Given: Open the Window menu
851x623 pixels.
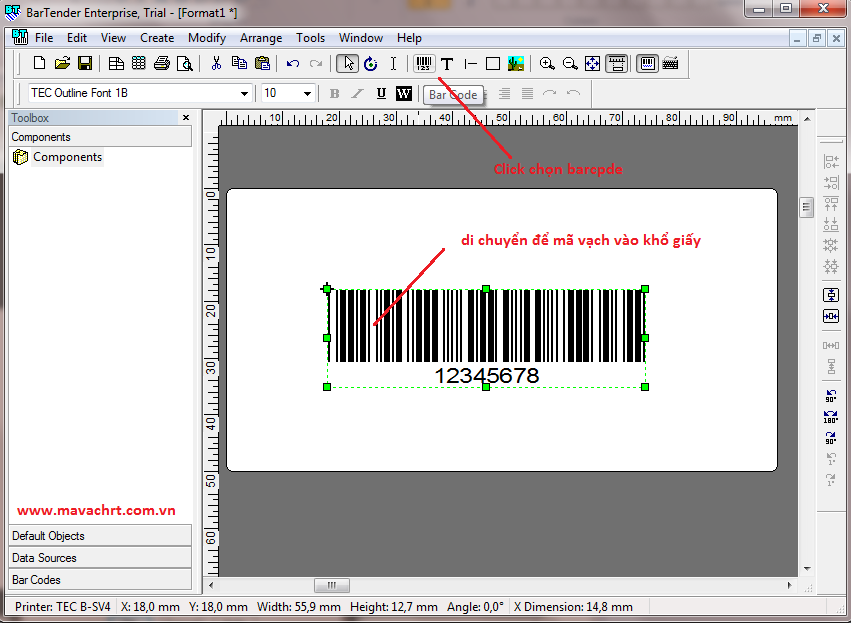Looking at the screenshot, I should [361, 38].
